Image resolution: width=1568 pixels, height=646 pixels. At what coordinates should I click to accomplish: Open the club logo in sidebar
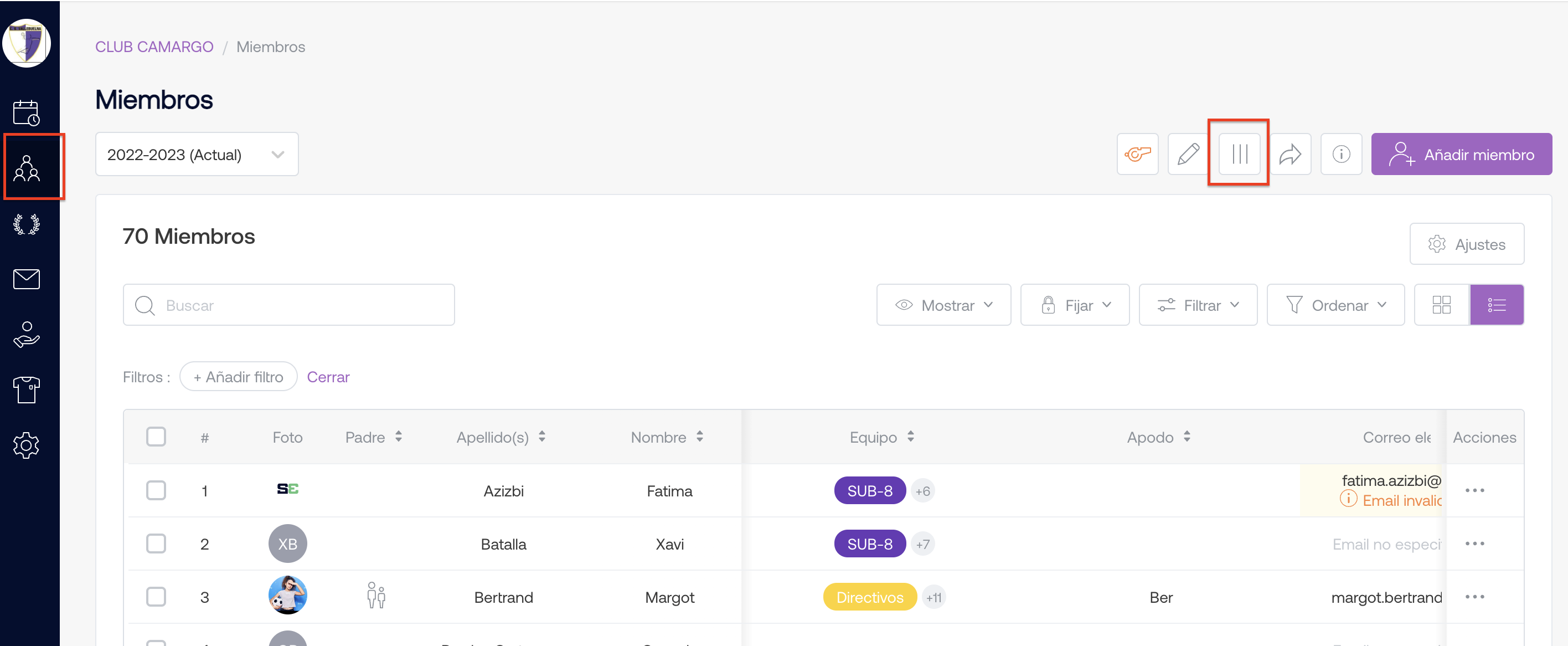27,43
